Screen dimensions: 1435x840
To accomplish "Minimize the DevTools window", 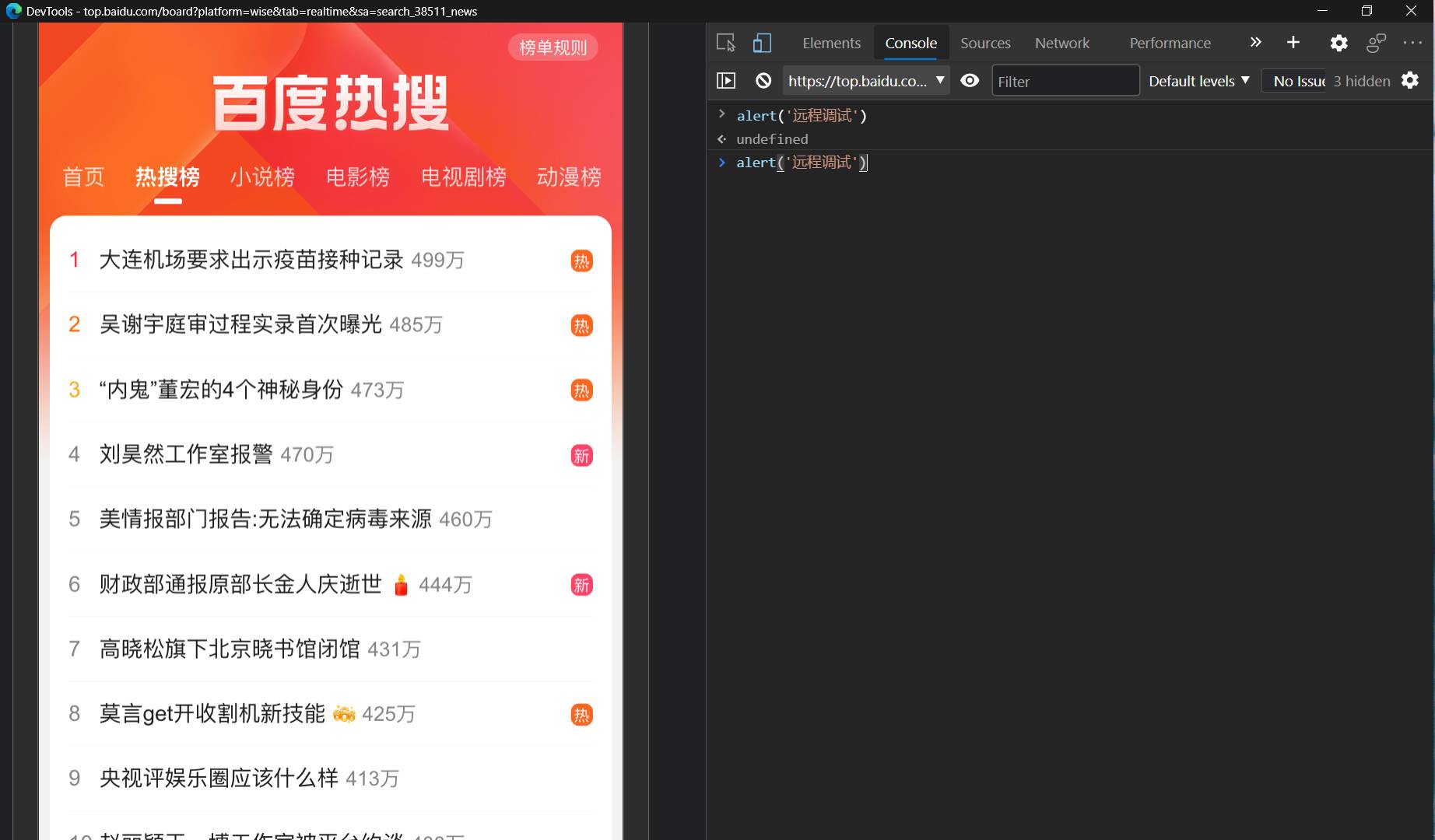I will click(1322, 11).
